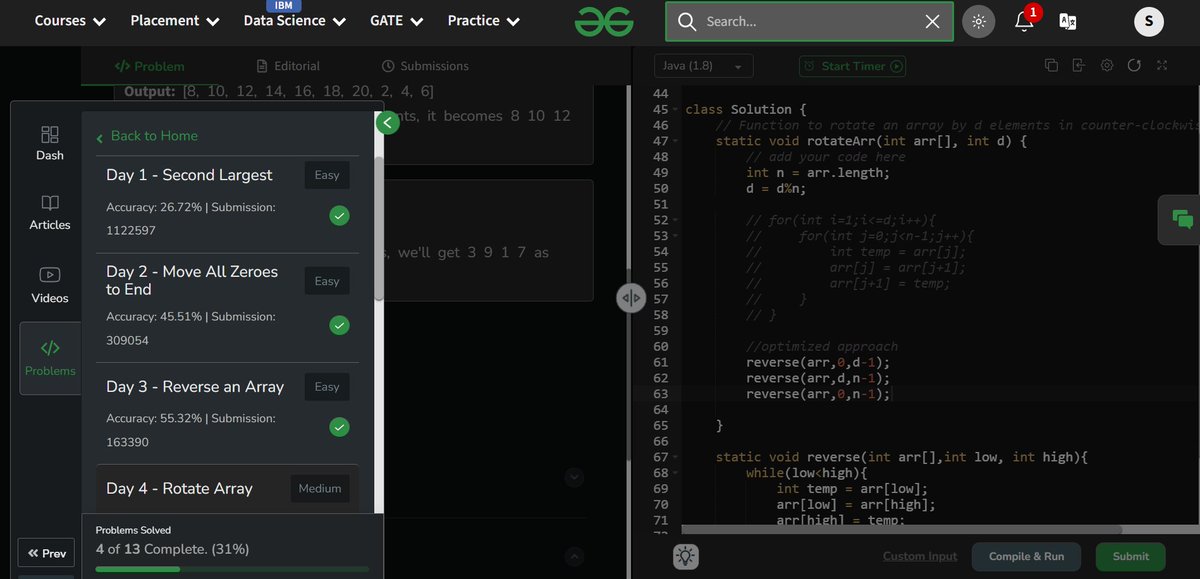The image size is (1200, 579).
Task: Clear the search box with X
Action: 932,21
